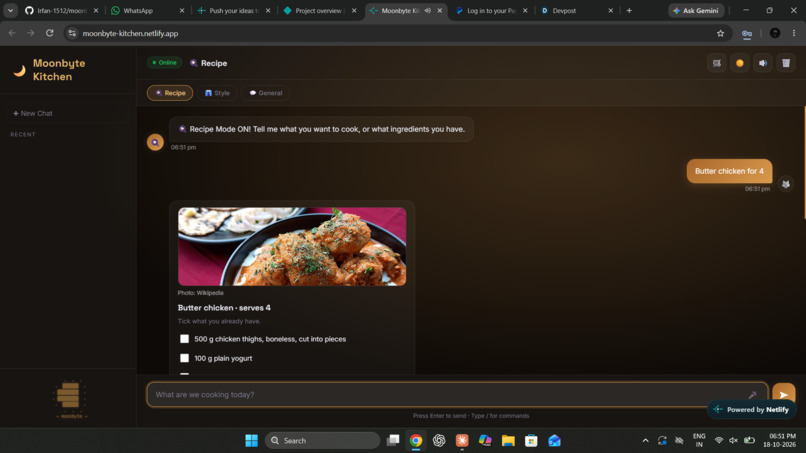Click the Online status badge

click(164, 63)
